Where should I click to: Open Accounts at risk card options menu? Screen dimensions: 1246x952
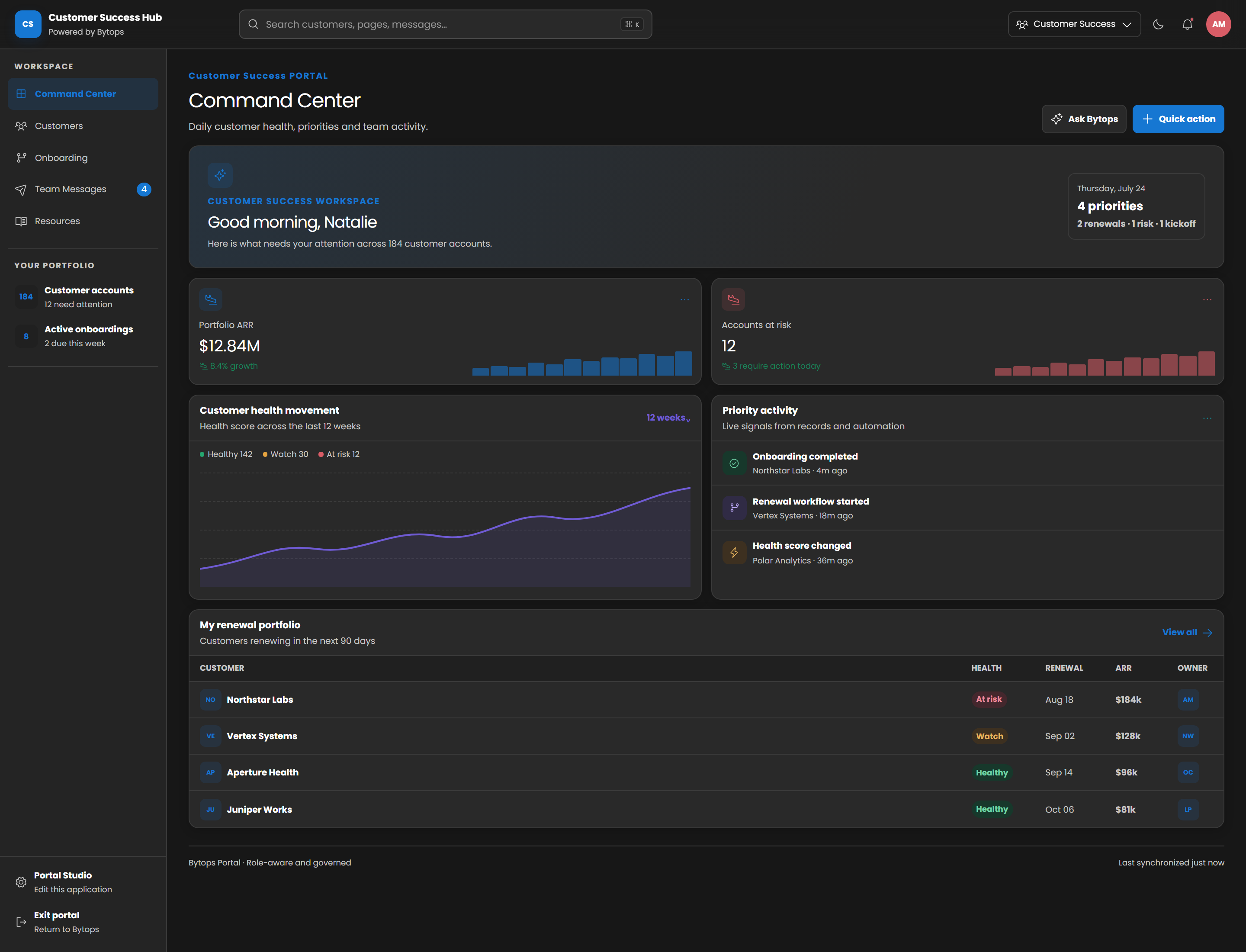[1207, 300]
